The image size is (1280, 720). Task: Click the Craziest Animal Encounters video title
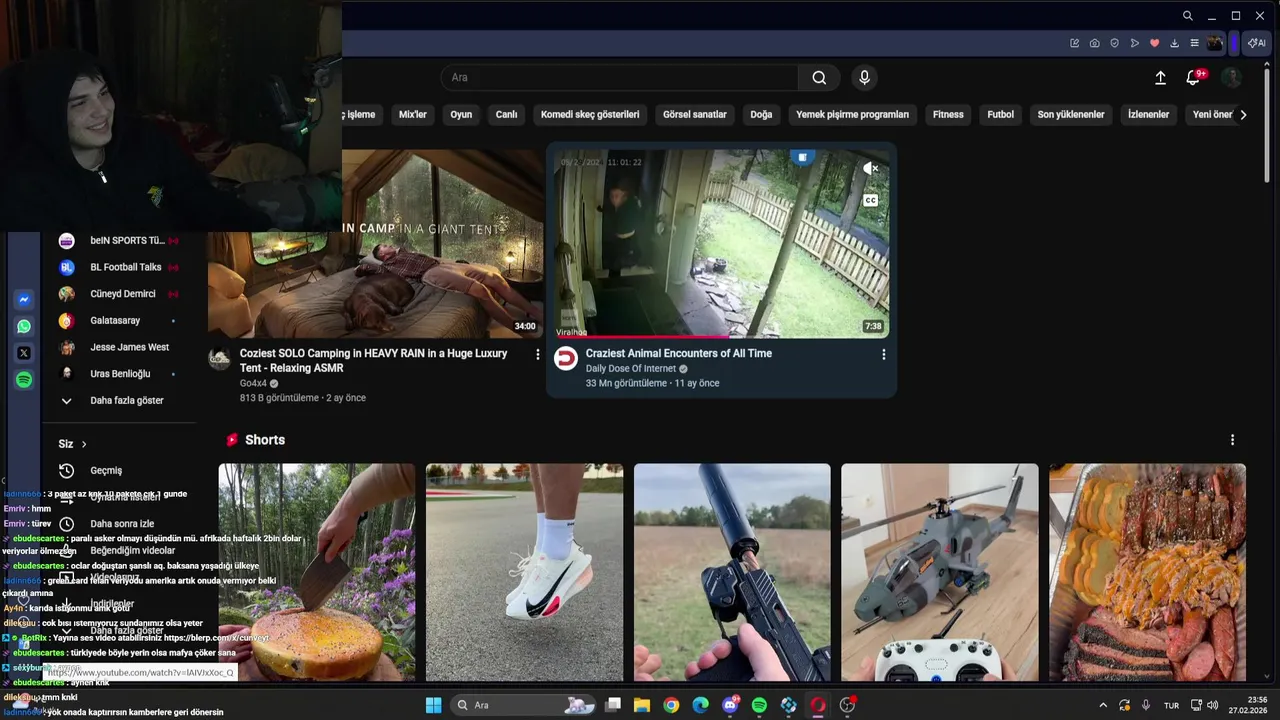click(x=679, y=353)
